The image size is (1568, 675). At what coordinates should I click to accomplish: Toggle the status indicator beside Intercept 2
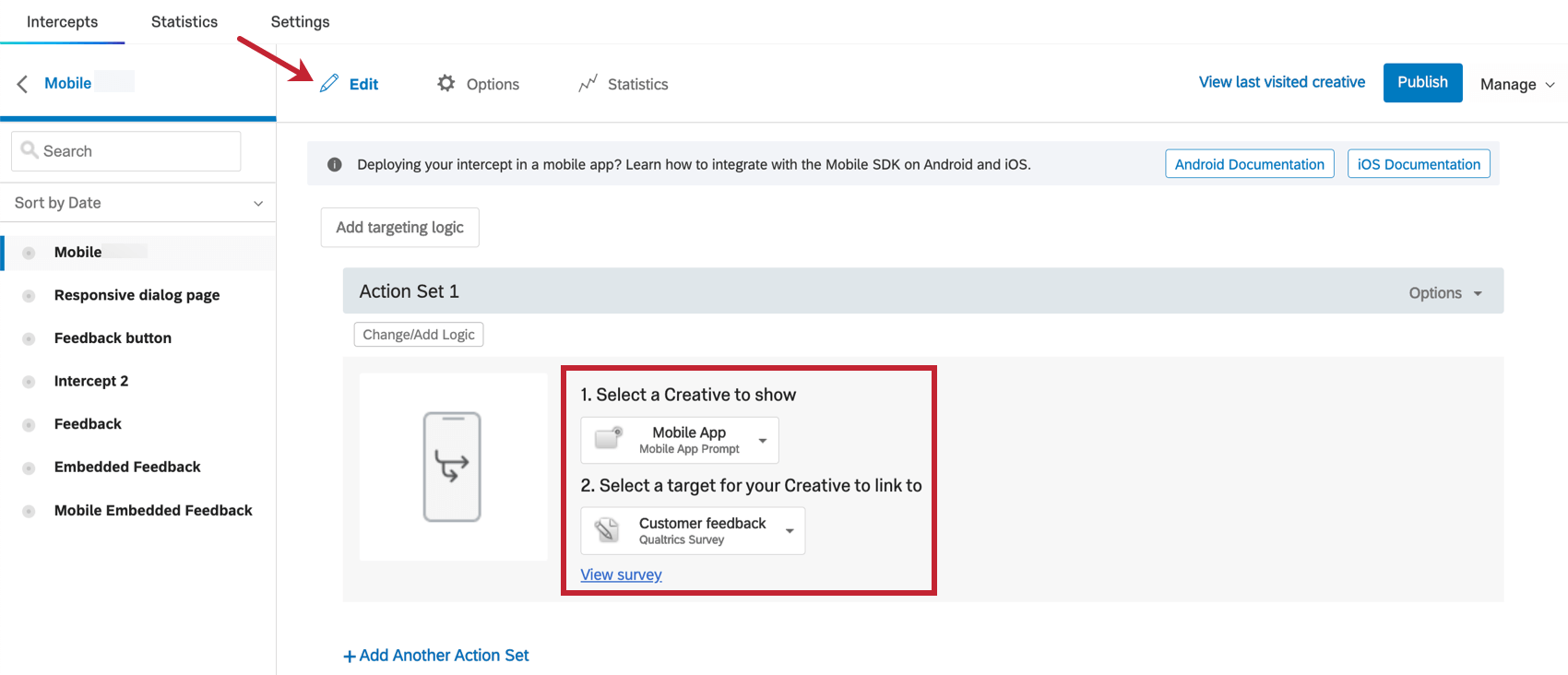[28, 381]
